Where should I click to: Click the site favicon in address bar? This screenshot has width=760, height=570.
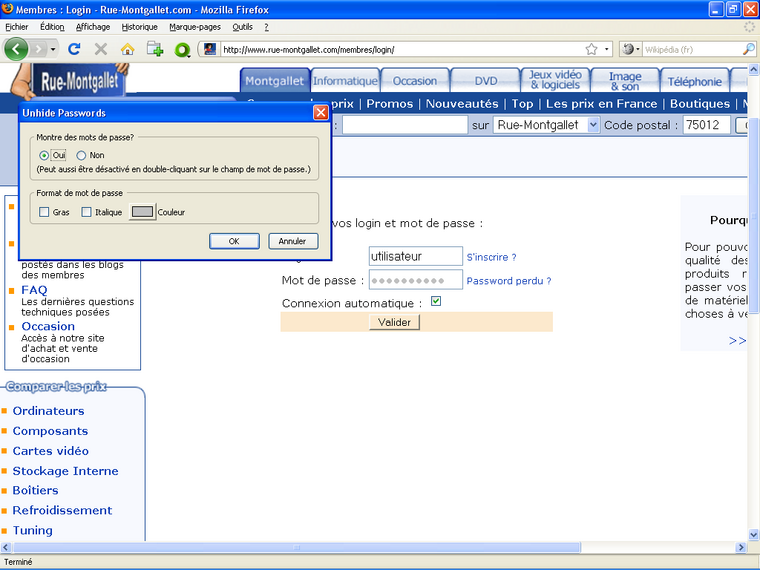coord(210,49)
